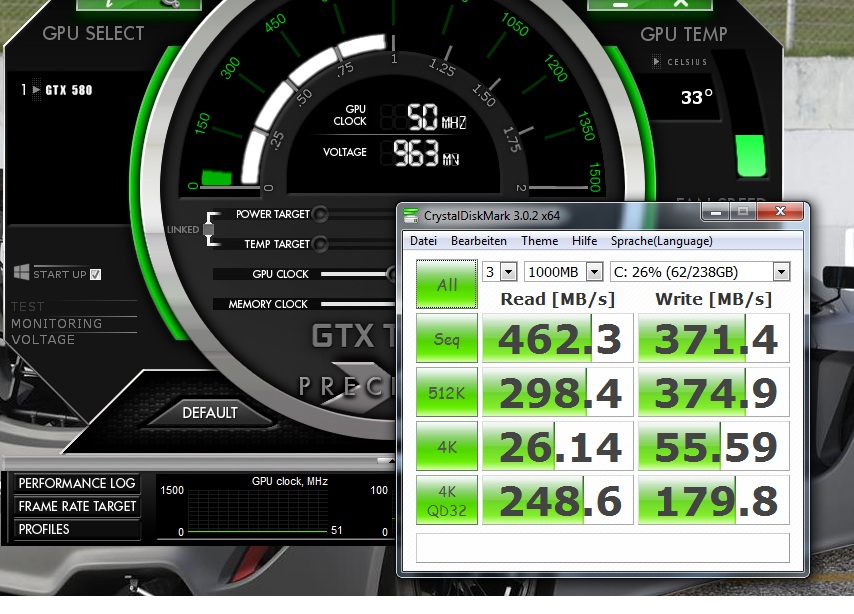Click the All benchmark button

[x=447, y=284]
